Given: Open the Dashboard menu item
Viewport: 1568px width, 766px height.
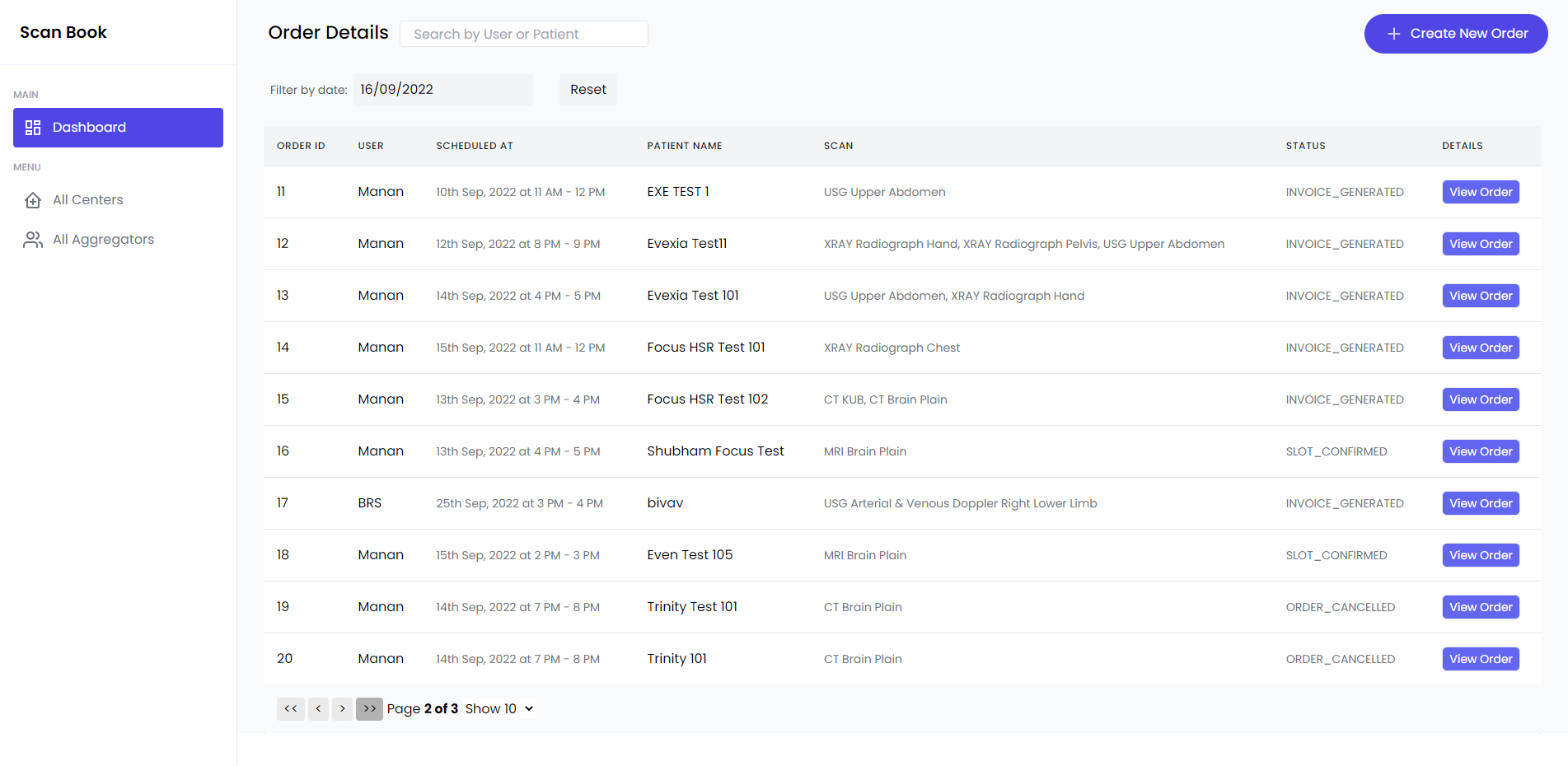Looking at the screenshot, I should click(x=118, y=128).
